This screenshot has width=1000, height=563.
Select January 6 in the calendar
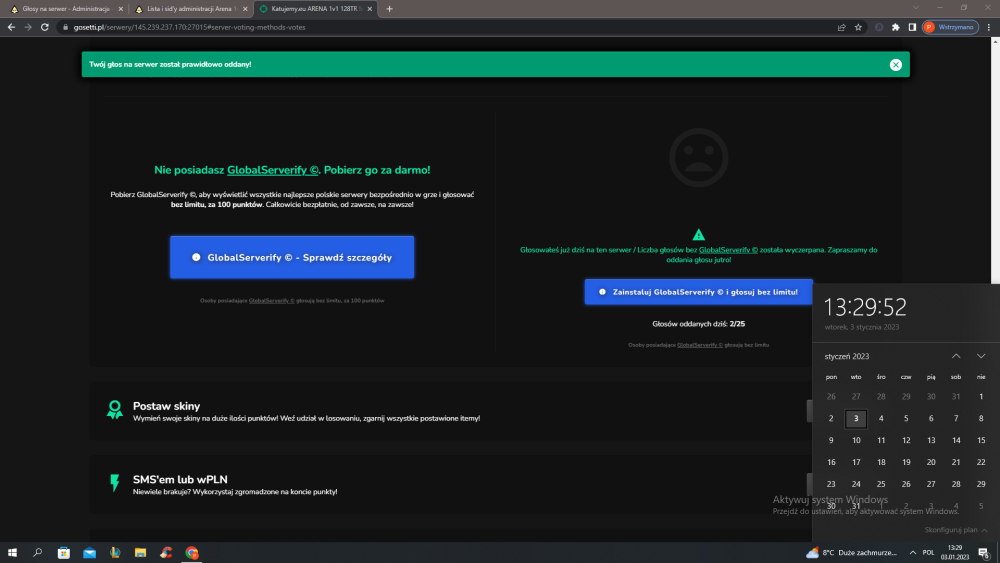click(931, 418)
